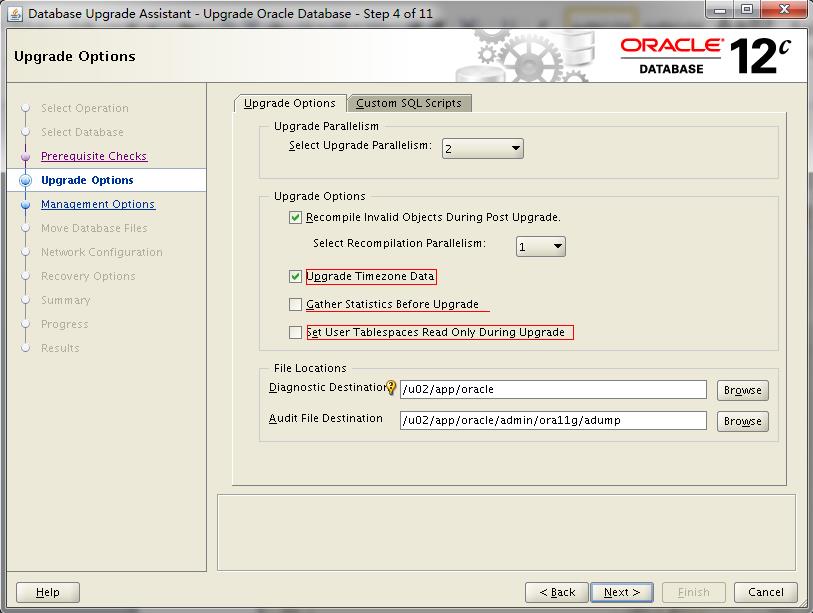The height and width of the screenshot is (613, 813).
Task: Enable Gather Statistics Before Upgrade
Action: point(295,304)
